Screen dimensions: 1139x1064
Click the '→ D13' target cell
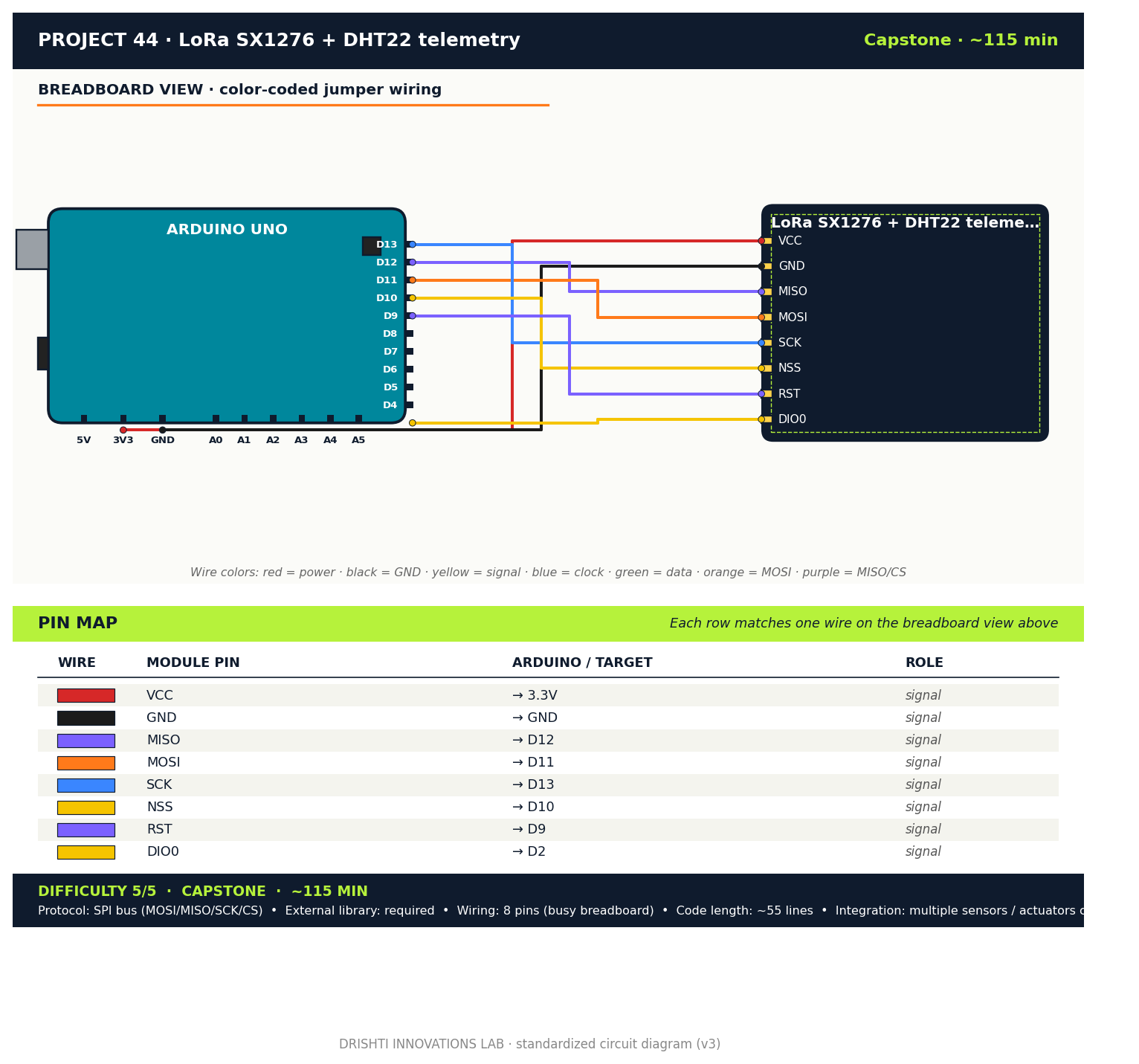tap(533, 784)
